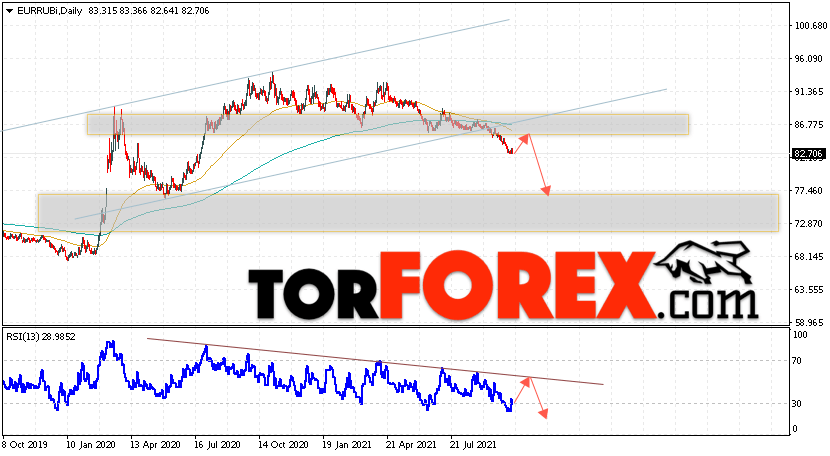Click the RSI scale value 0
The width and height of the screenshot is (830, 456).
795,429
